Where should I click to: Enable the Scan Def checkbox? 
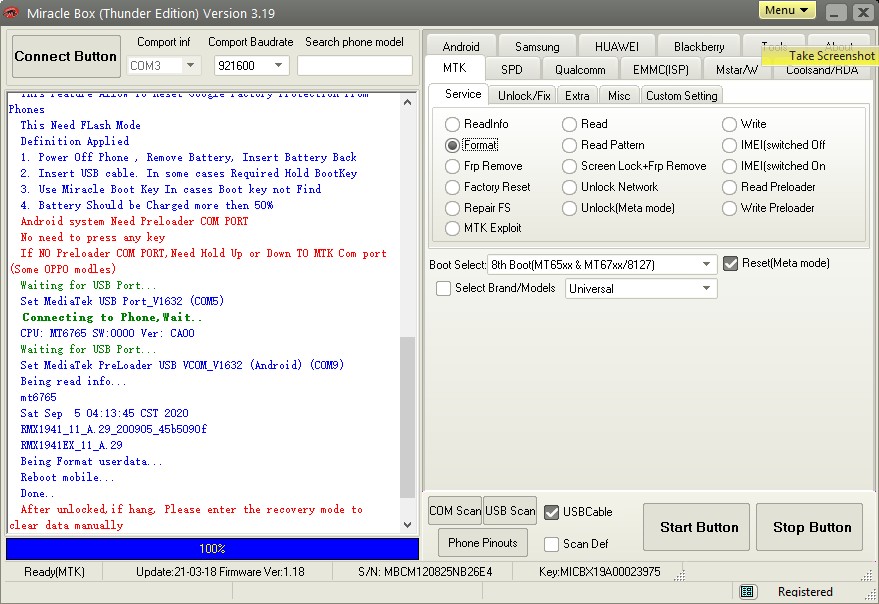click(552, 544)
